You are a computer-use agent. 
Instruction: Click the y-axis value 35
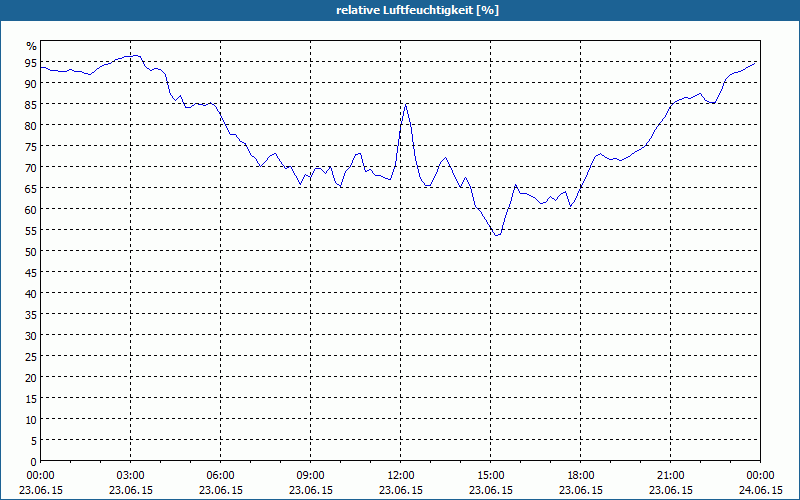tap(31, 314)
